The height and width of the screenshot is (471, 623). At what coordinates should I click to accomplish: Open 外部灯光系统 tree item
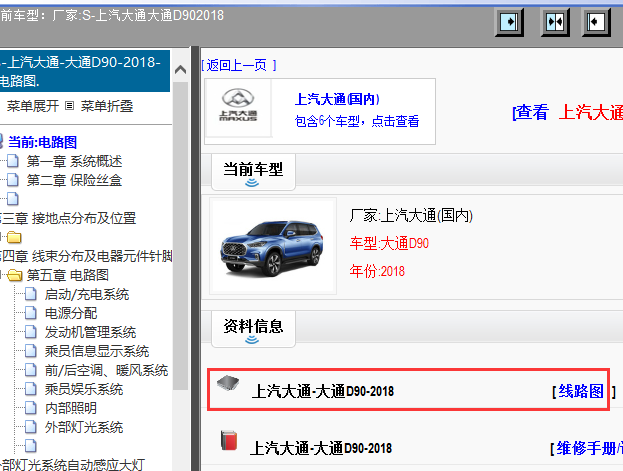[x=83, y=427]
